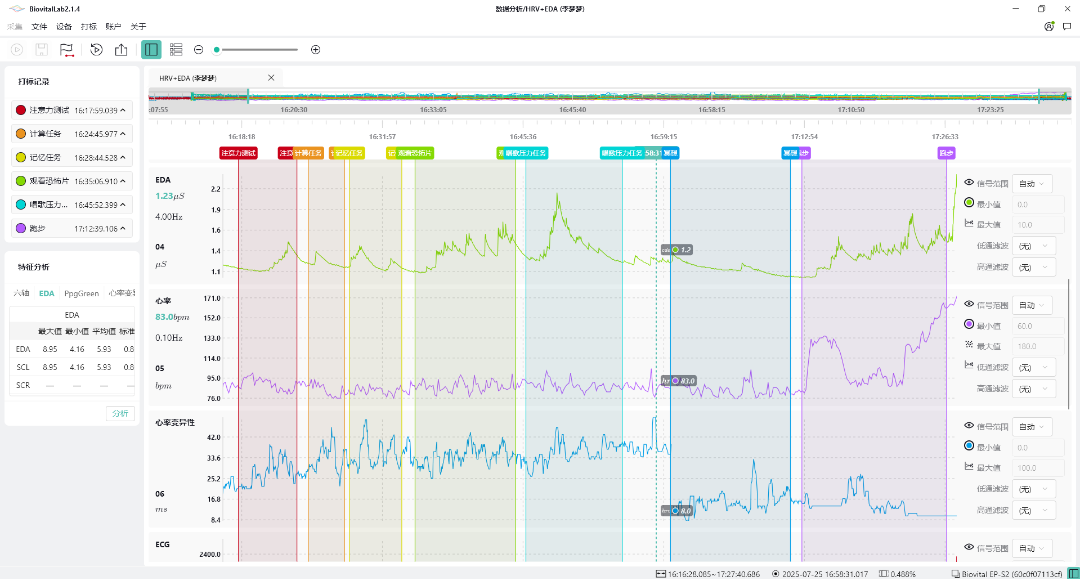The image size is (1080, 579).
Task: Click the 分析 button
Action: [120, 413]
